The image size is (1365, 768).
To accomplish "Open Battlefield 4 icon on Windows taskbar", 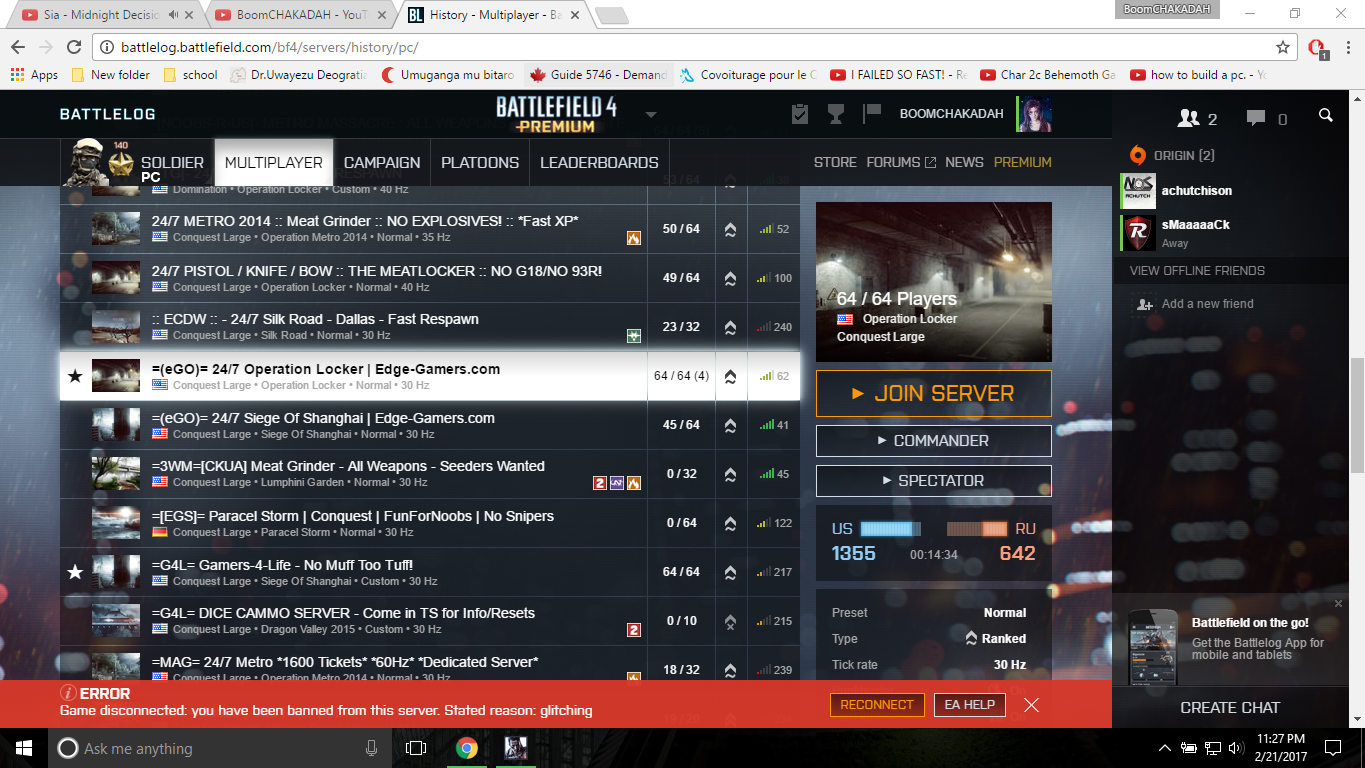I will tap(515, 748).
